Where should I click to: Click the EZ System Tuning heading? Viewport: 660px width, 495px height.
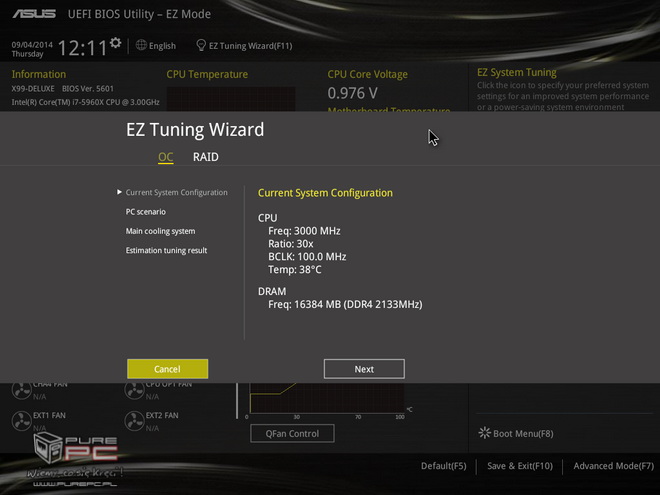[517, 72]
